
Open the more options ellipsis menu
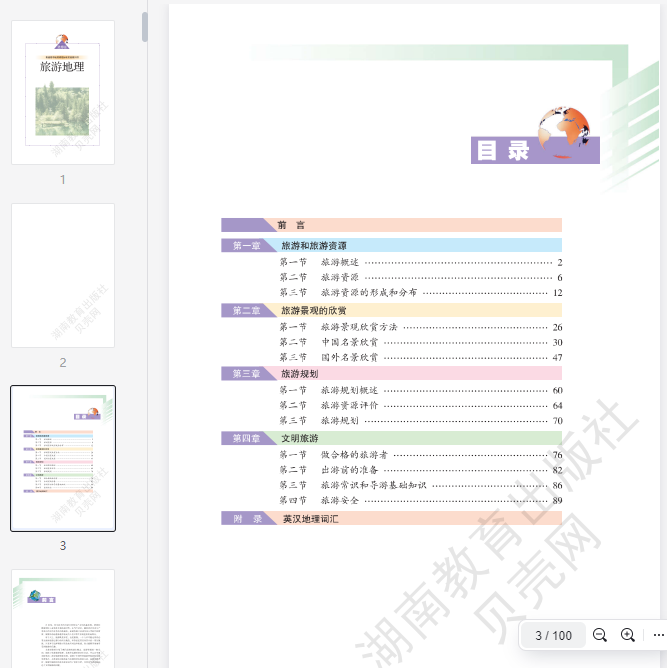(x=658, y=635)
